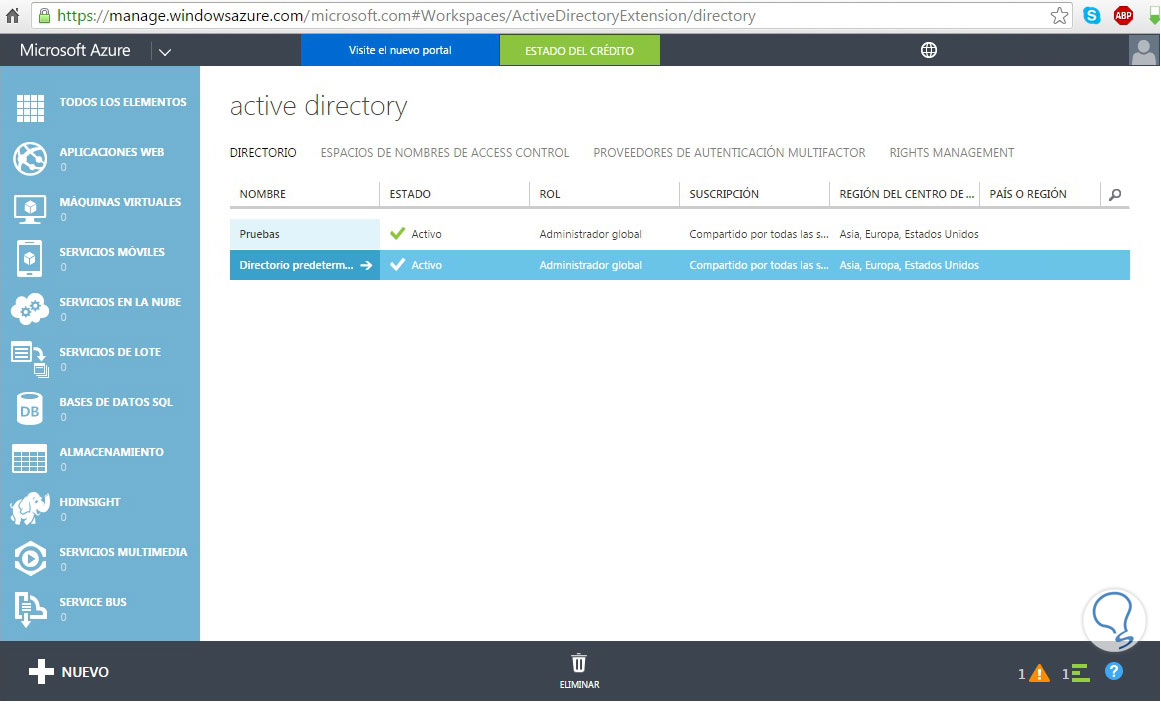
Task: Open the user account avatar
Action: tap(1143, 50)
